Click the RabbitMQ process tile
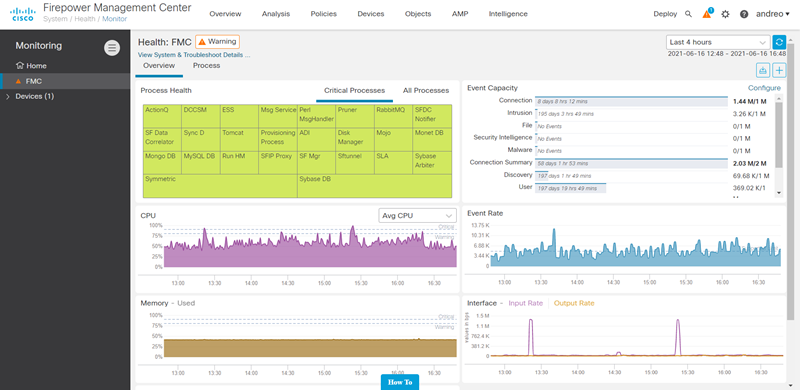This screenshot has width=800, height=390. coord(393,116)
